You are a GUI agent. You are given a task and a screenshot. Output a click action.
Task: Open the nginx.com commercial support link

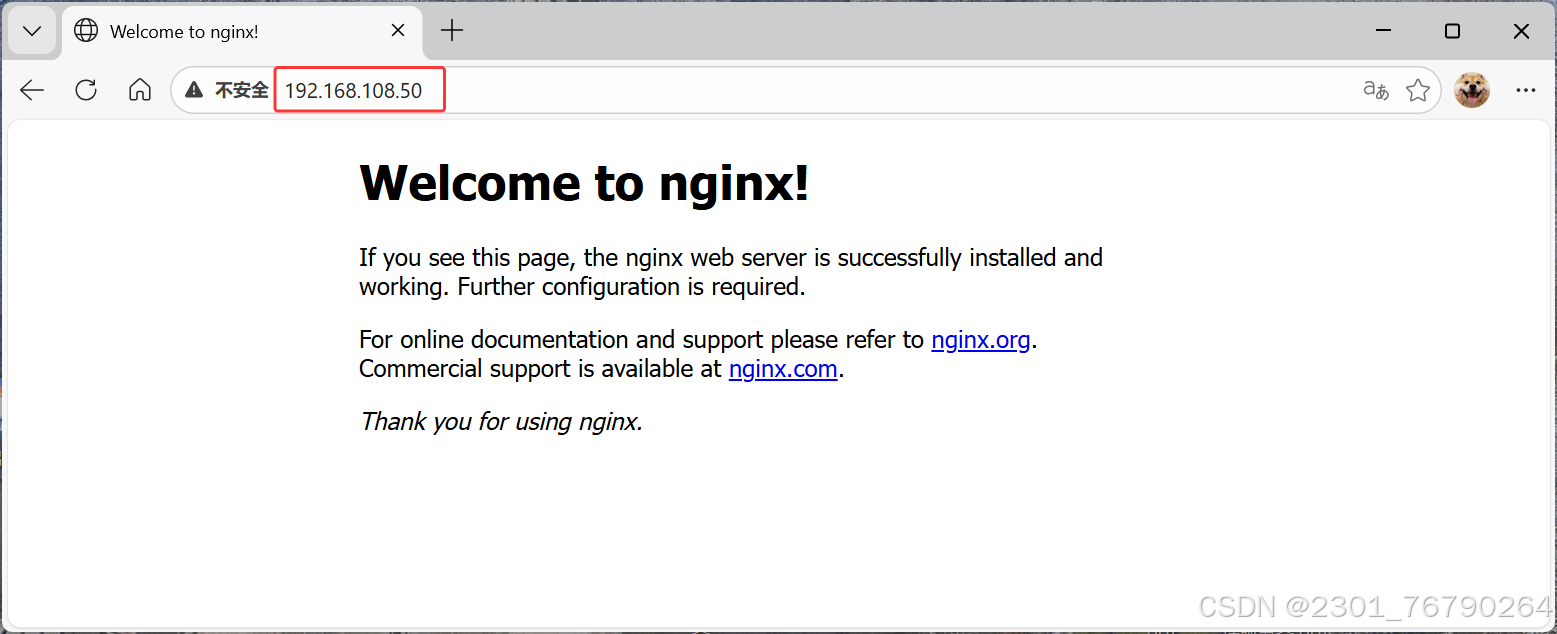pos(783,369)
